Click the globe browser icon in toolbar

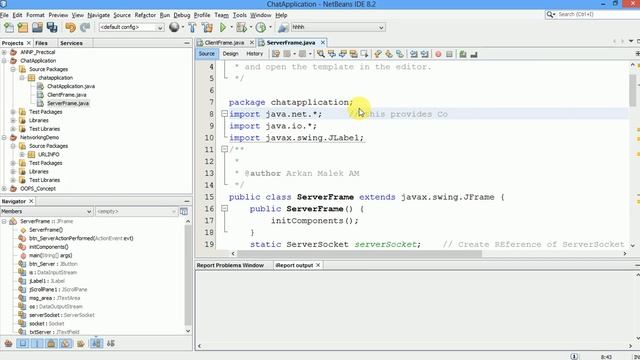174,27
